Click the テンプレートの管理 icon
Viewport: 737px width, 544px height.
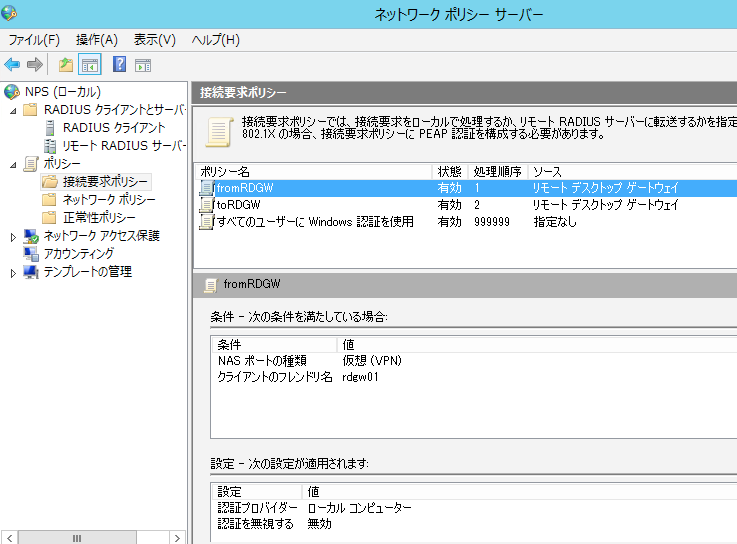click(x=31, y=272)
